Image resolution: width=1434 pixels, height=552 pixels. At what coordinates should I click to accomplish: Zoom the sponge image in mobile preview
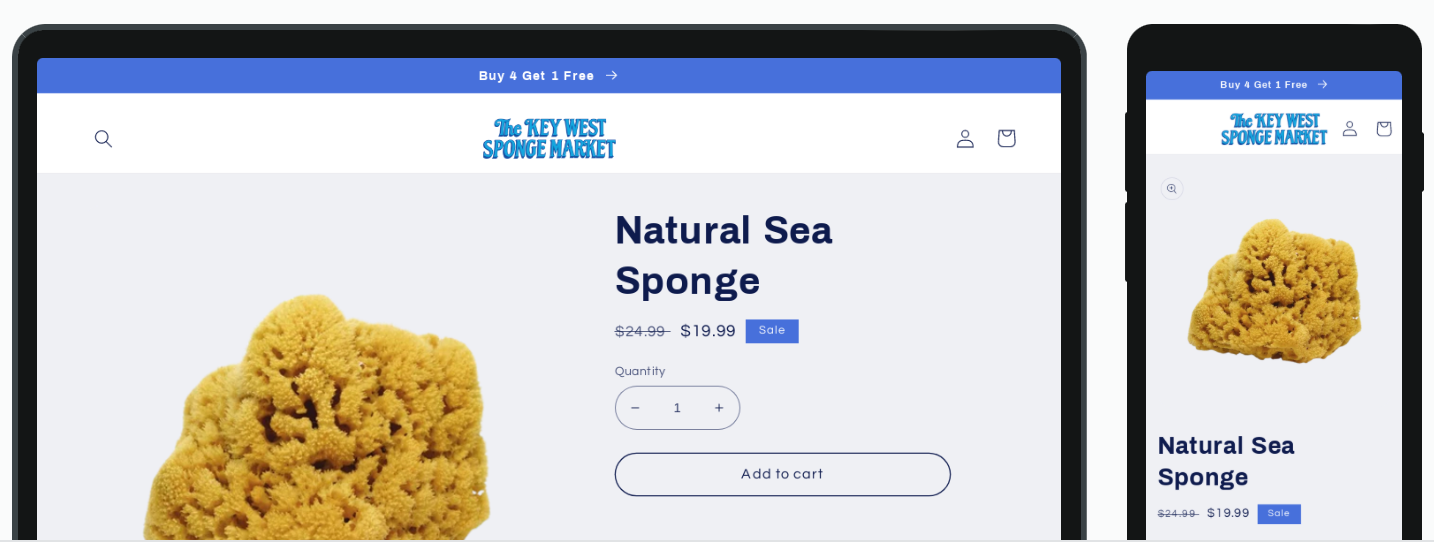pos(1172,188)
